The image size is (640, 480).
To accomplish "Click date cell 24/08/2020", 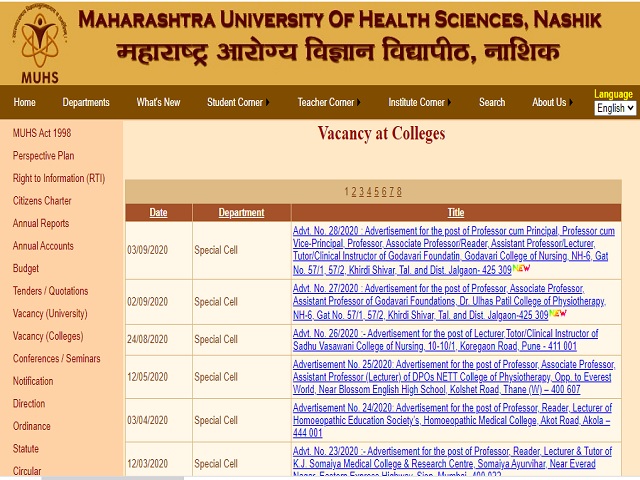I will click(x=147, y=340).
